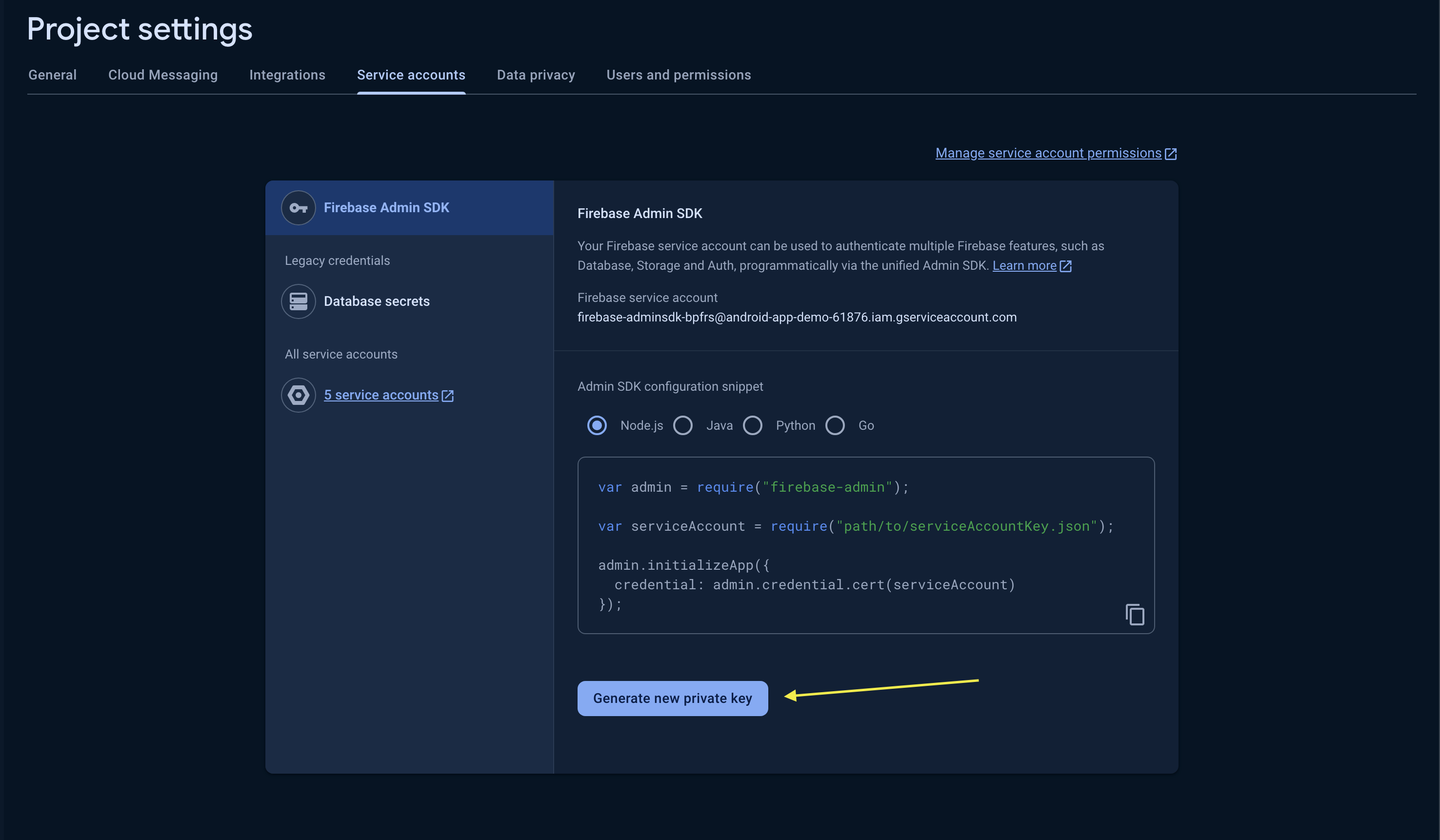
Task: Open Manage service account permissions link
Action: pos(1048,153)
